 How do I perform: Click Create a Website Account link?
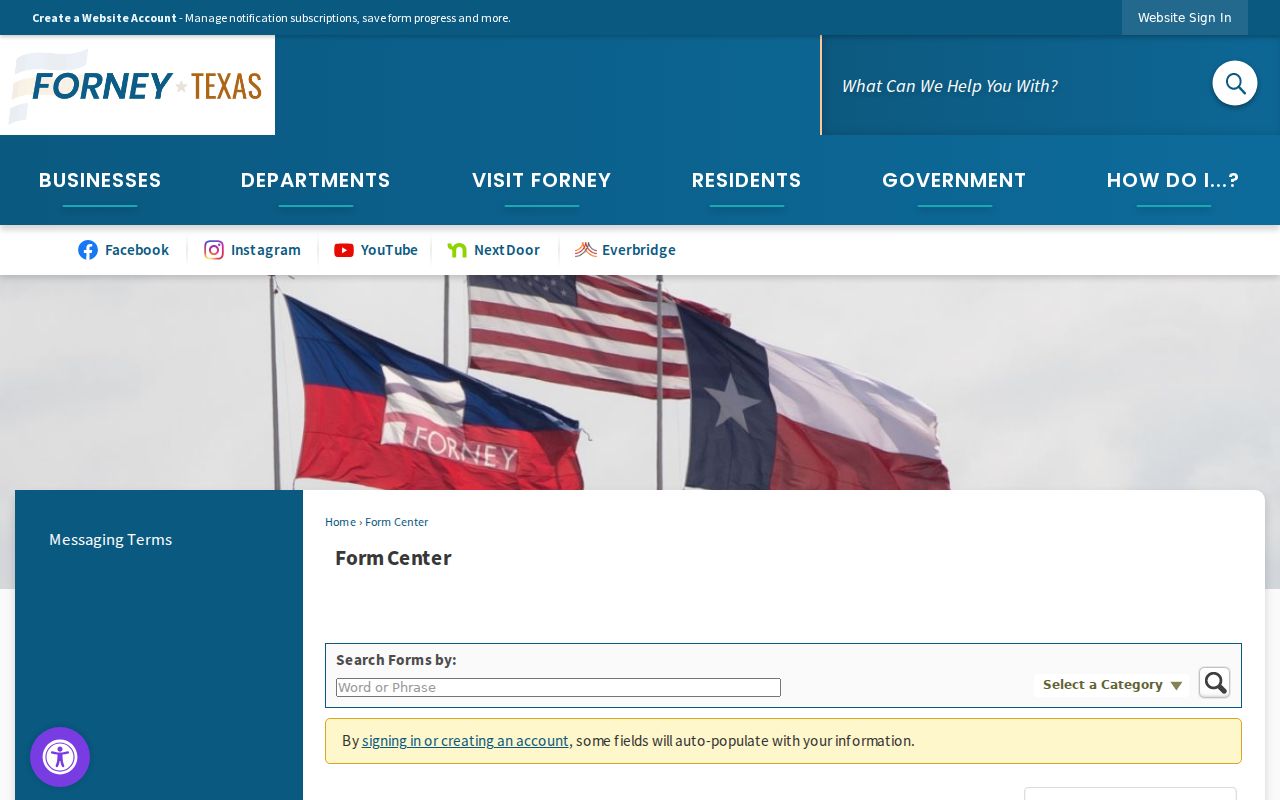(x=104, y=18)
